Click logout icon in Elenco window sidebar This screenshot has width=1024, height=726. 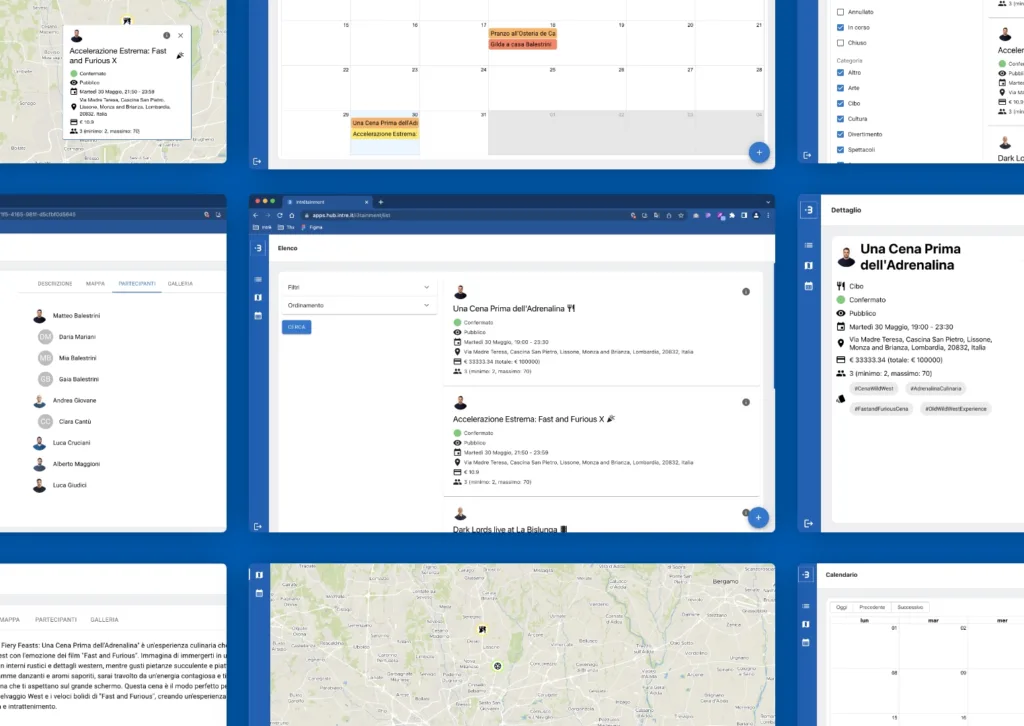point(258,526)
